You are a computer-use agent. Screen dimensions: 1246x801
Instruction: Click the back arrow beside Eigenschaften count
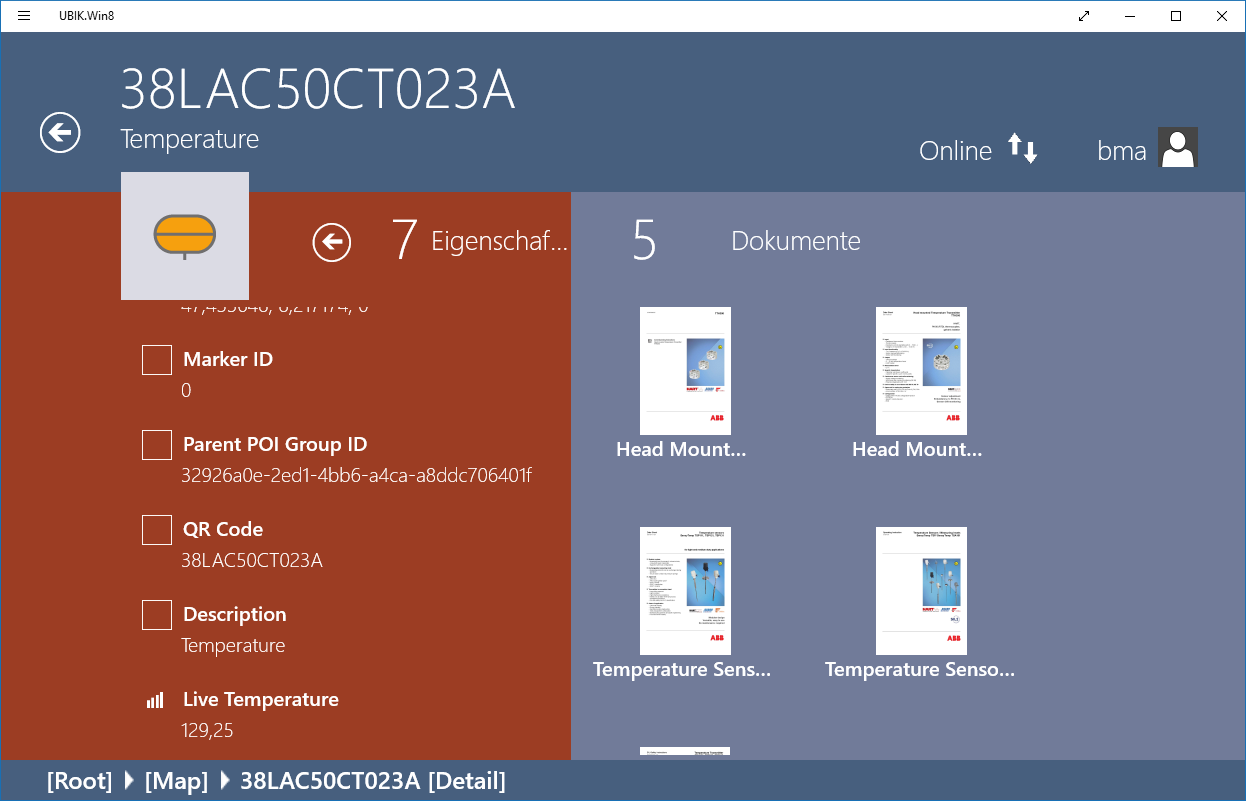coord(331,242)
